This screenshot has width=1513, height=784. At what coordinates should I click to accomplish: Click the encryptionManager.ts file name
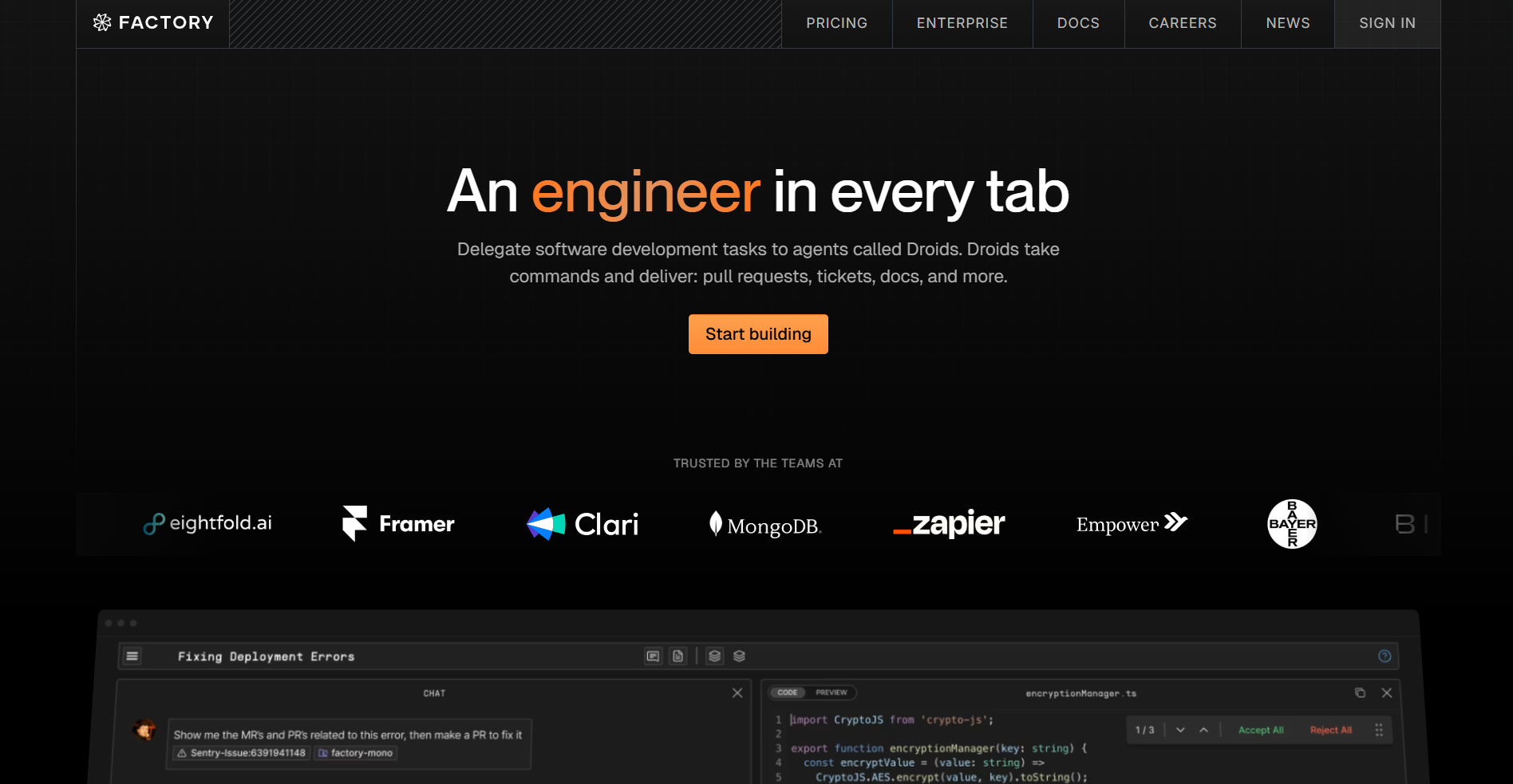[1080, 693]
